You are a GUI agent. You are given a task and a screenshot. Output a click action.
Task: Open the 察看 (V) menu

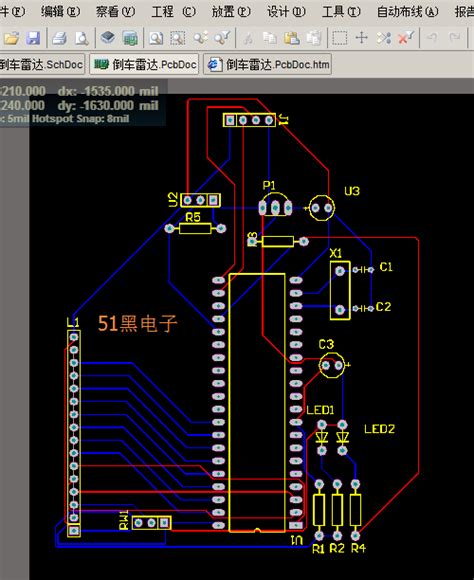115,12
